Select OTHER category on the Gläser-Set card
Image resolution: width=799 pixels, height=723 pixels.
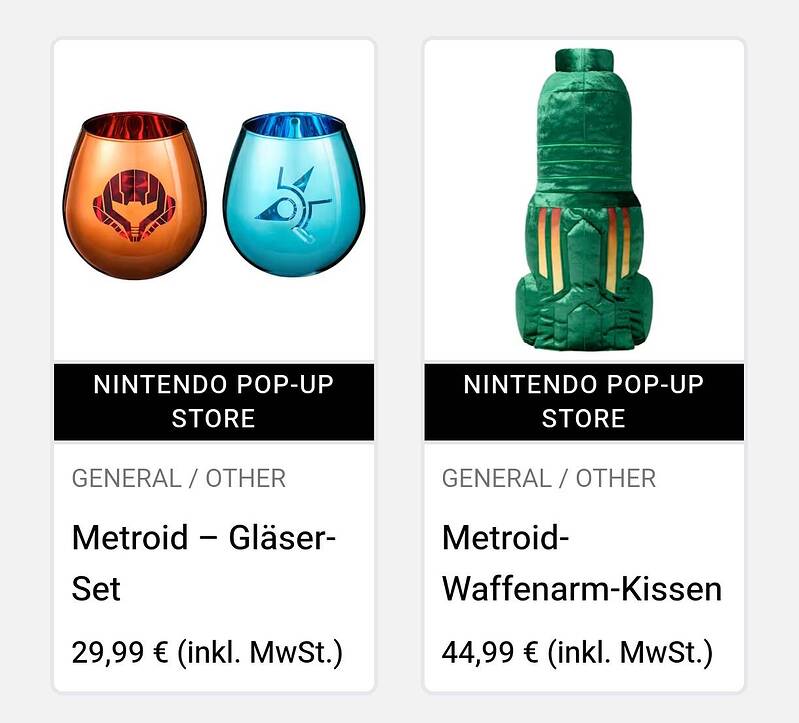(246, 479)
